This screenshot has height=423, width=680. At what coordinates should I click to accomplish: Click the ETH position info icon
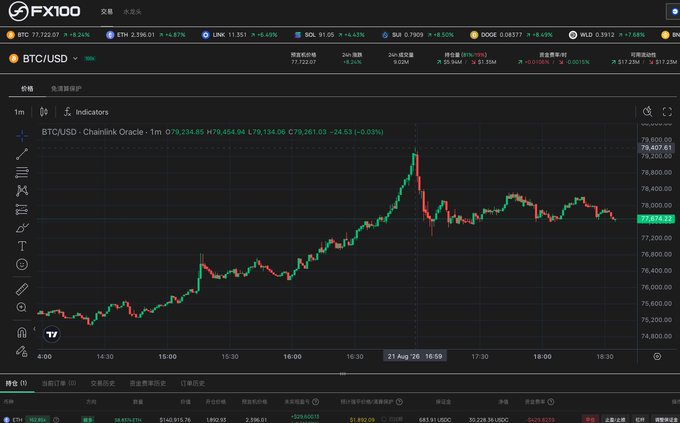click(x=56, y=420)
